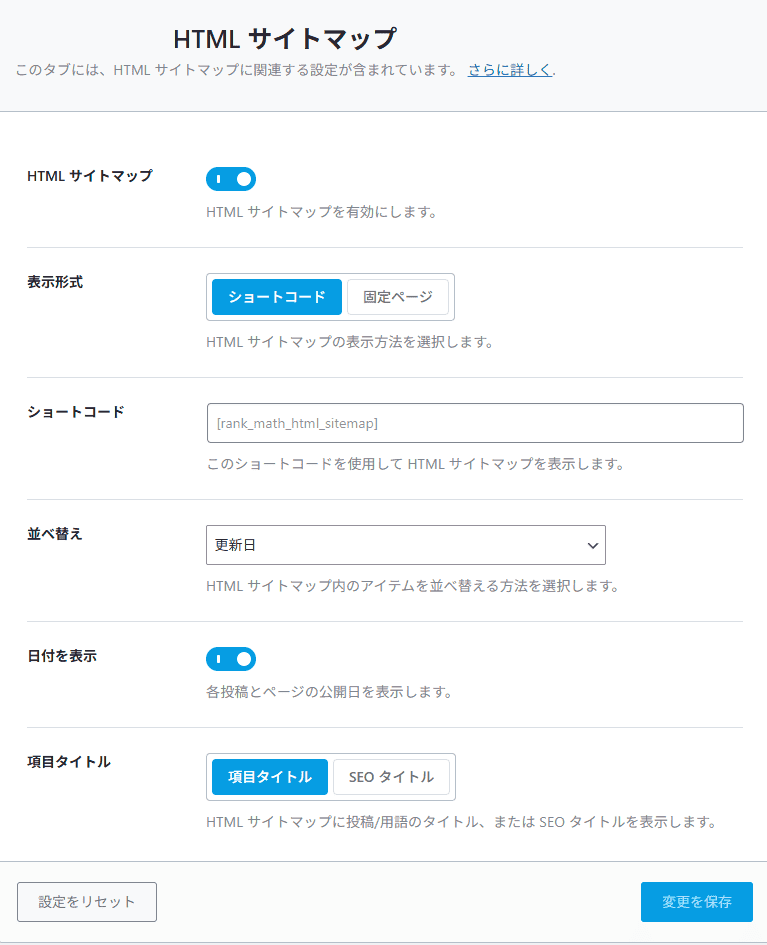Click the shortcode input field
This screenshot has height=945, width=767.
[475, 422]
